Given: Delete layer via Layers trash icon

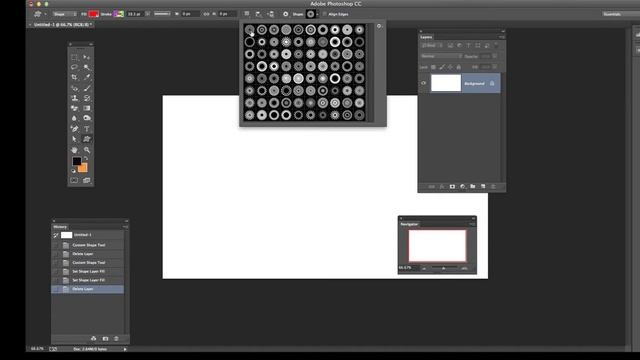Looking at the screenshot, I should (493, 187).
